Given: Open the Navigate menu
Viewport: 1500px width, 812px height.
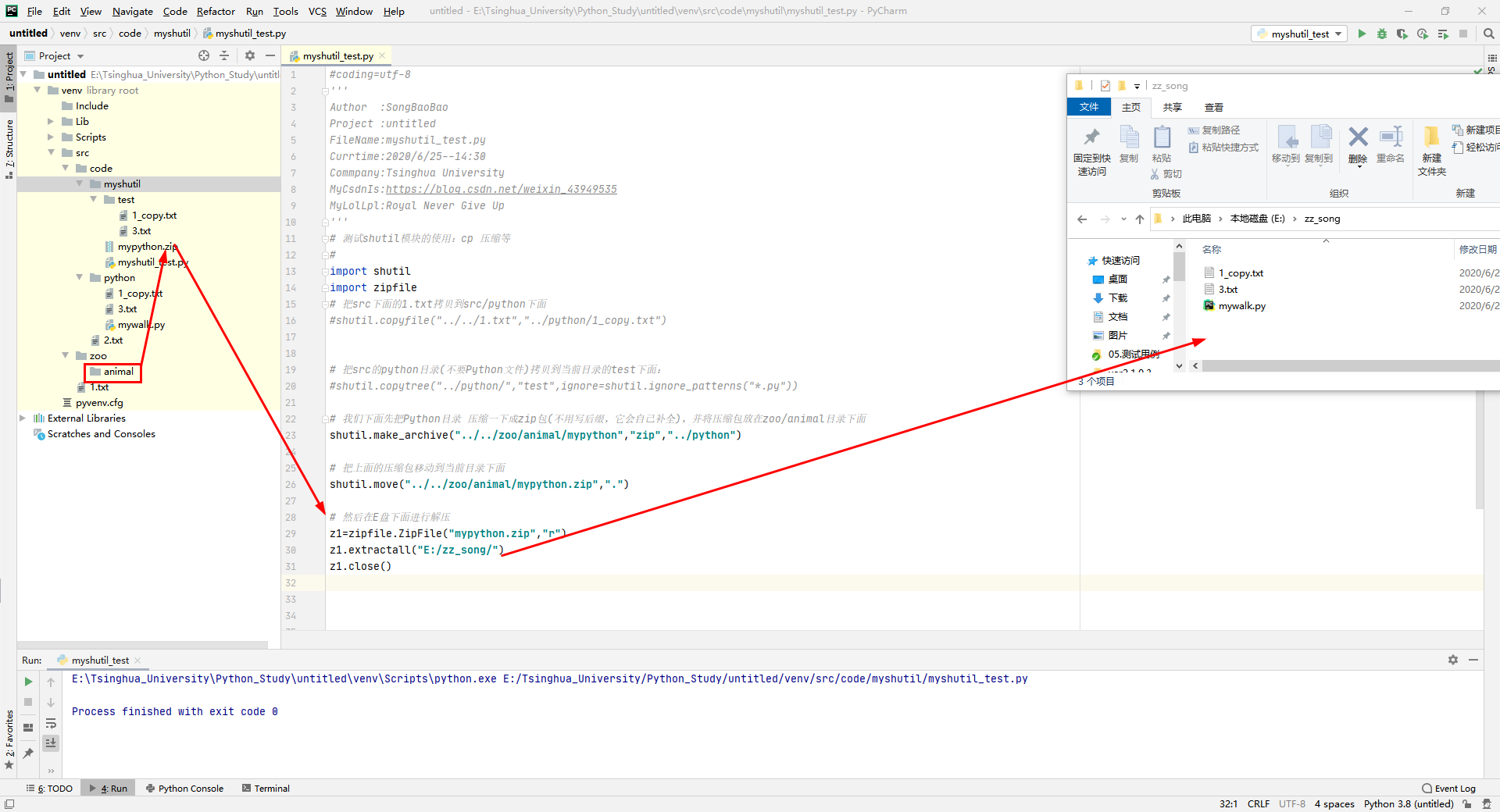Looking at the screenshot, I should [x=132, y=11].
